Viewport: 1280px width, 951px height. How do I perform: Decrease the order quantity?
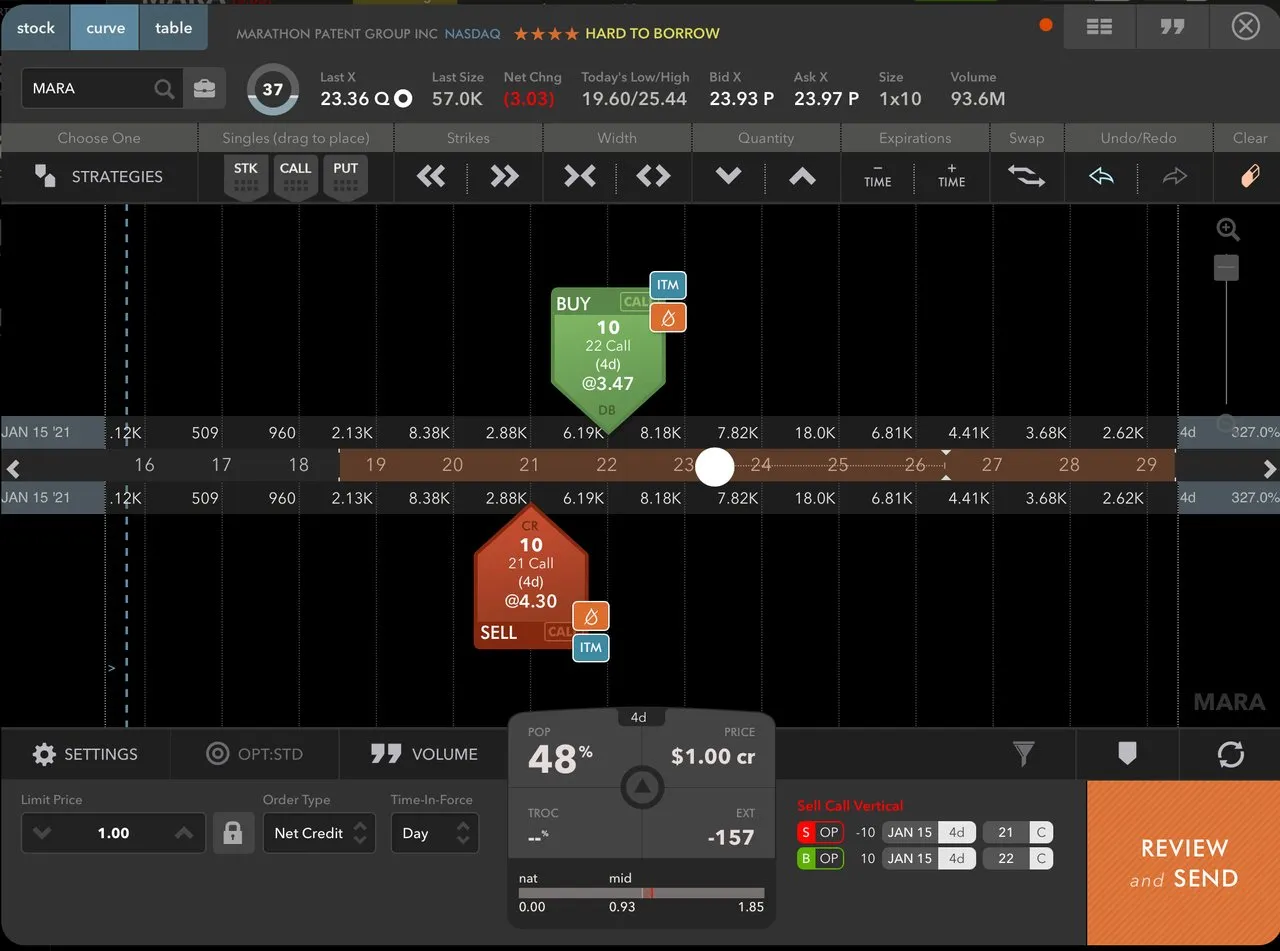pyautogui.click(x=728, y=177)
